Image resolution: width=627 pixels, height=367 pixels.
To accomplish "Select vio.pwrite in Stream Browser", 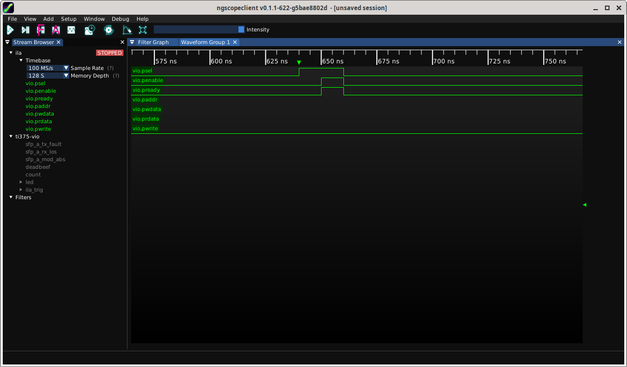I will (38, 129).
